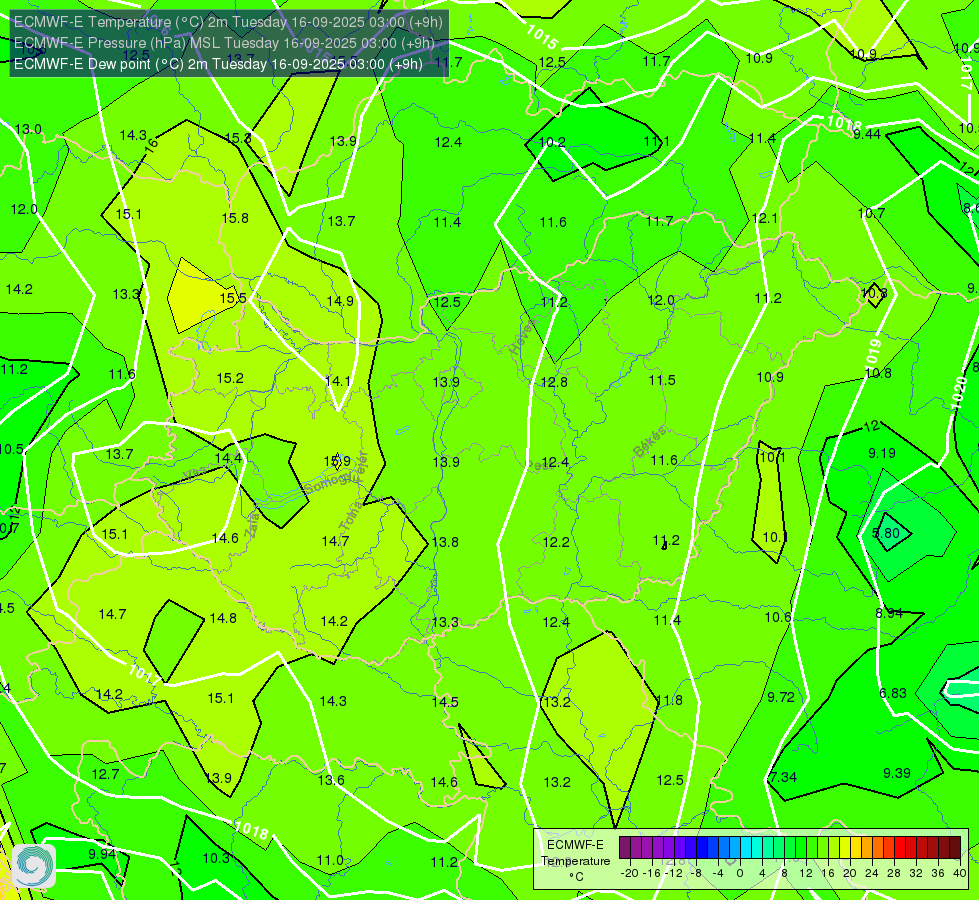
Task: Select the ECMWF-E Pressure MSL layer title
Action: point(224,43)
